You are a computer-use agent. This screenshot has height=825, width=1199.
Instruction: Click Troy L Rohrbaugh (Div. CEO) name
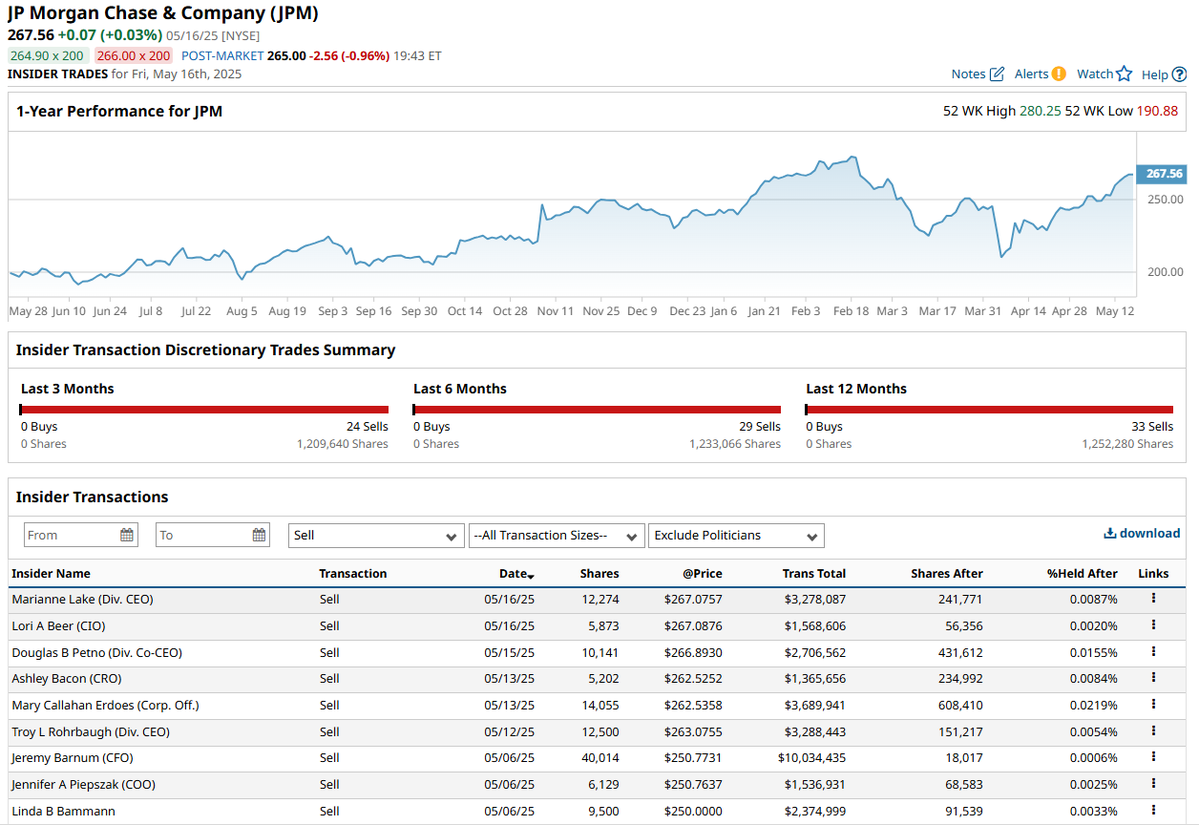click(x=91, y=732)
